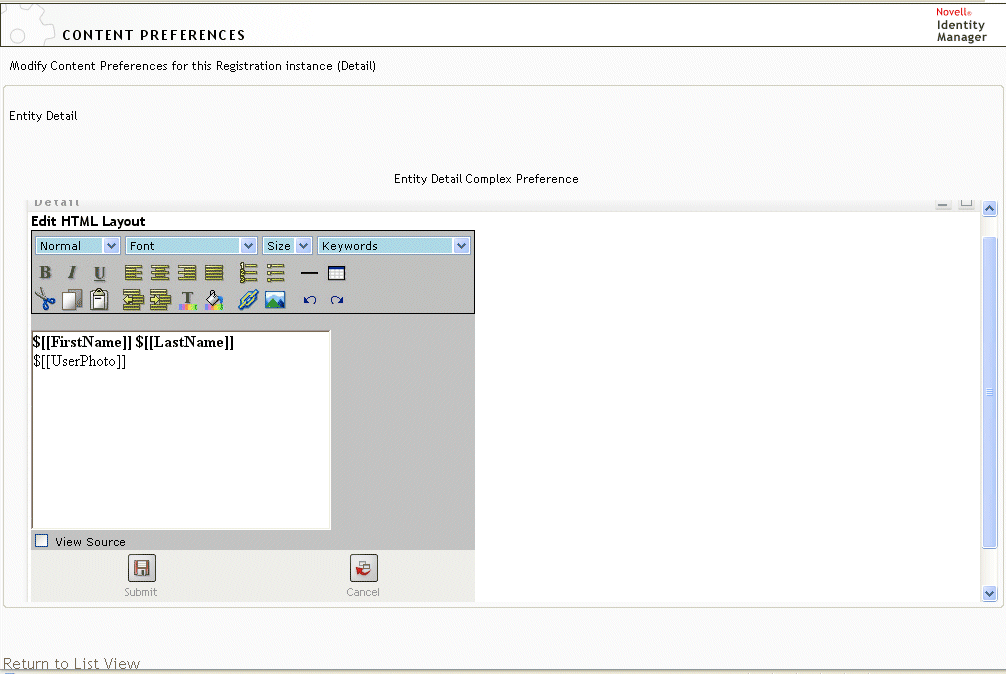Choose a background fill color

click(x=214, y=299)
